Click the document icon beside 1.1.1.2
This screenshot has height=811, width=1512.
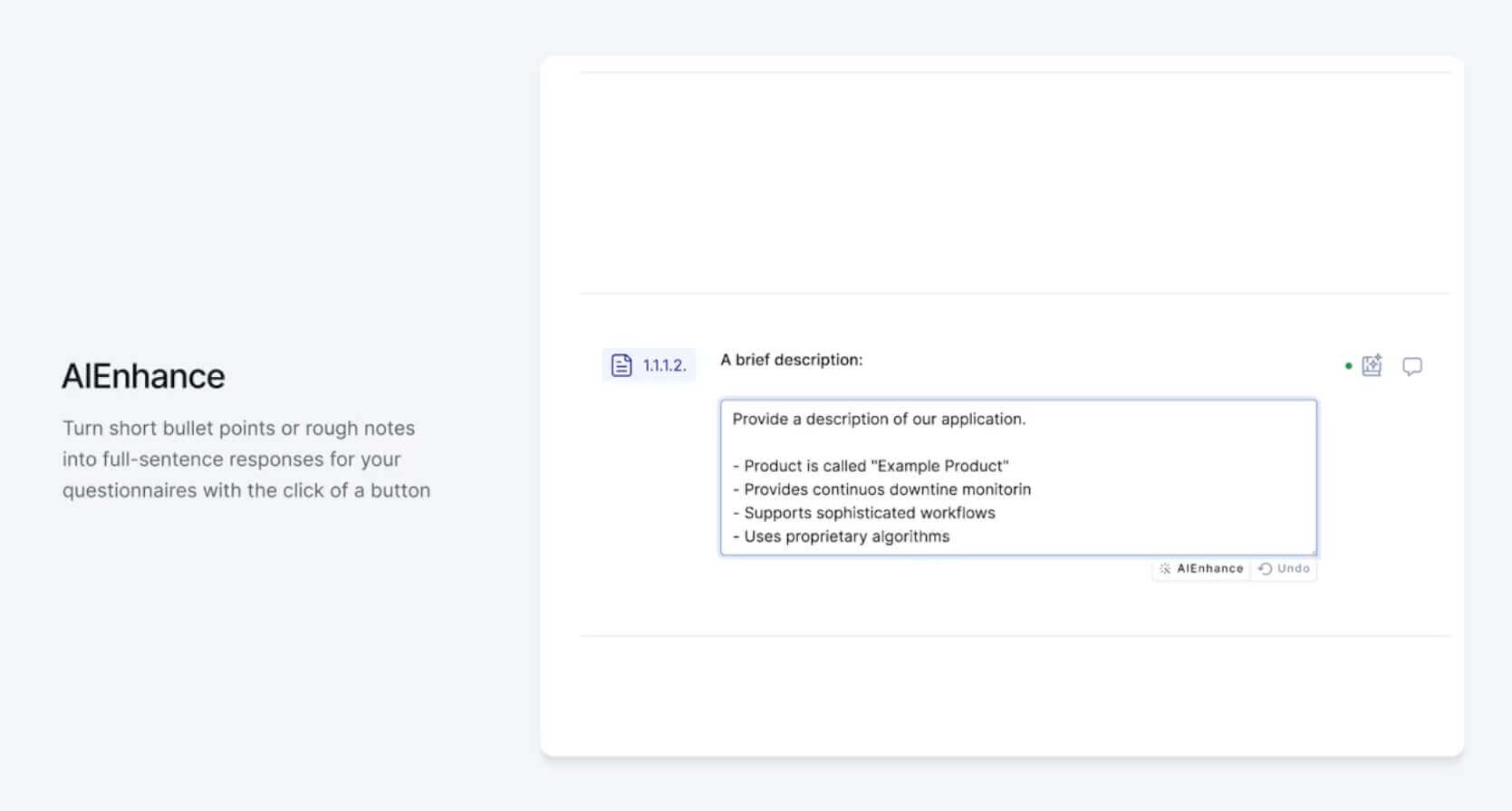coord(621,365)
